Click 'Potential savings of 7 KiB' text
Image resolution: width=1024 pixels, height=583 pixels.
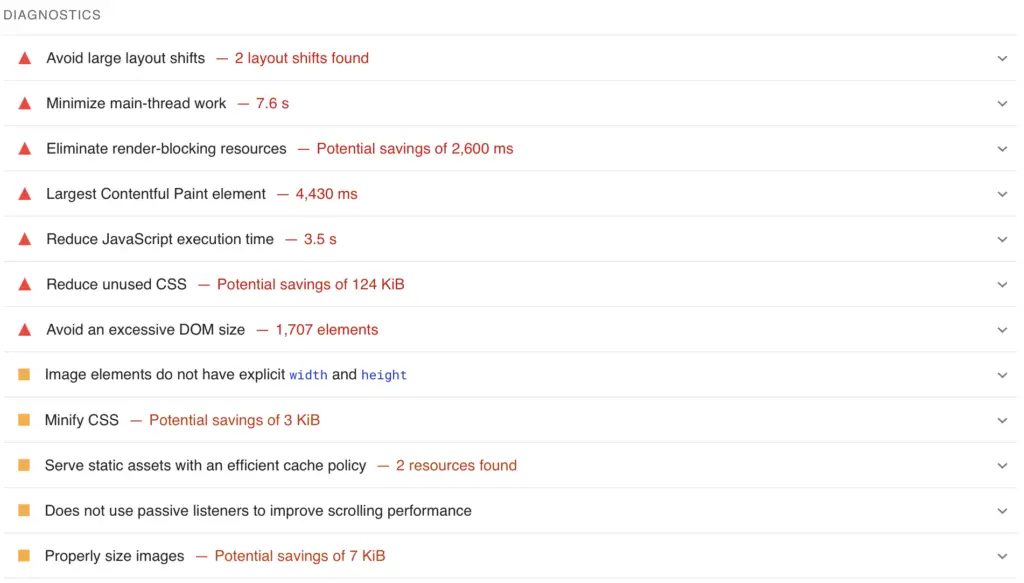(300, 556)
